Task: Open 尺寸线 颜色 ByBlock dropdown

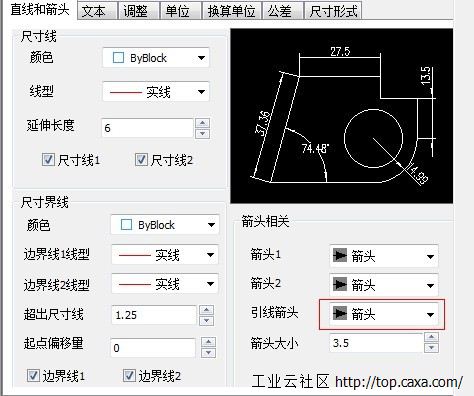Action: pos(156,58)
